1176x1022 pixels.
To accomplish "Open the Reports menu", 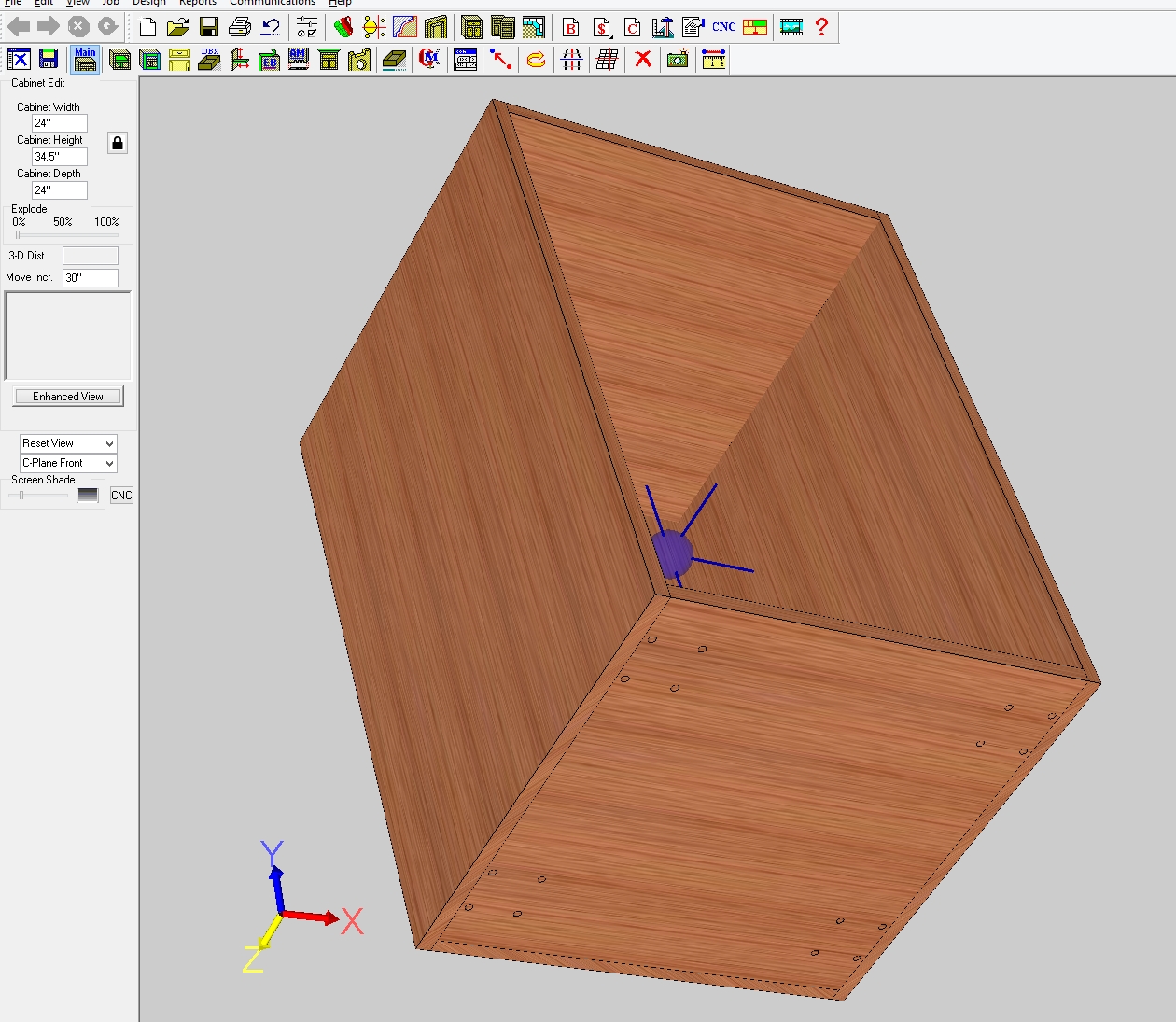I will pyautogui.click(x=197, y=3).
